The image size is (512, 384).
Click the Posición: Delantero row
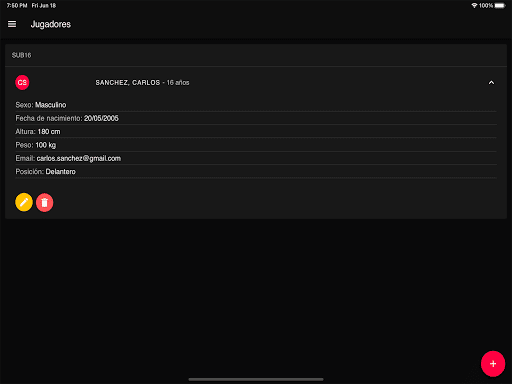pos(256,172)
